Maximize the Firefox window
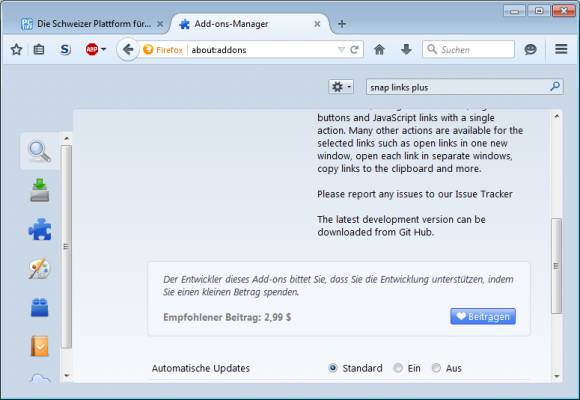 (x=539, y=11)
